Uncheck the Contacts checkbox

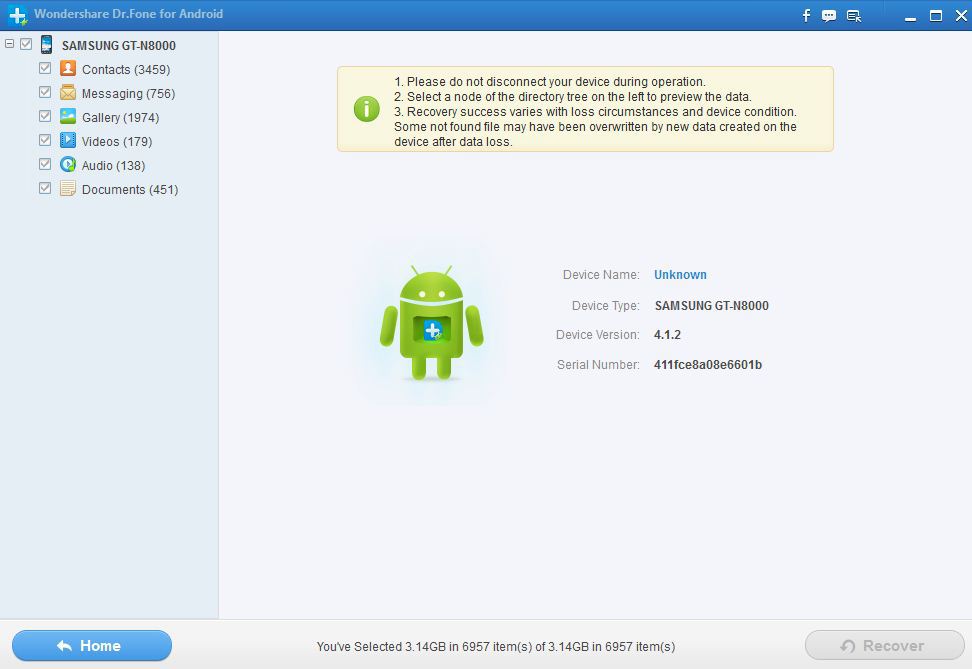pos(44,69)
